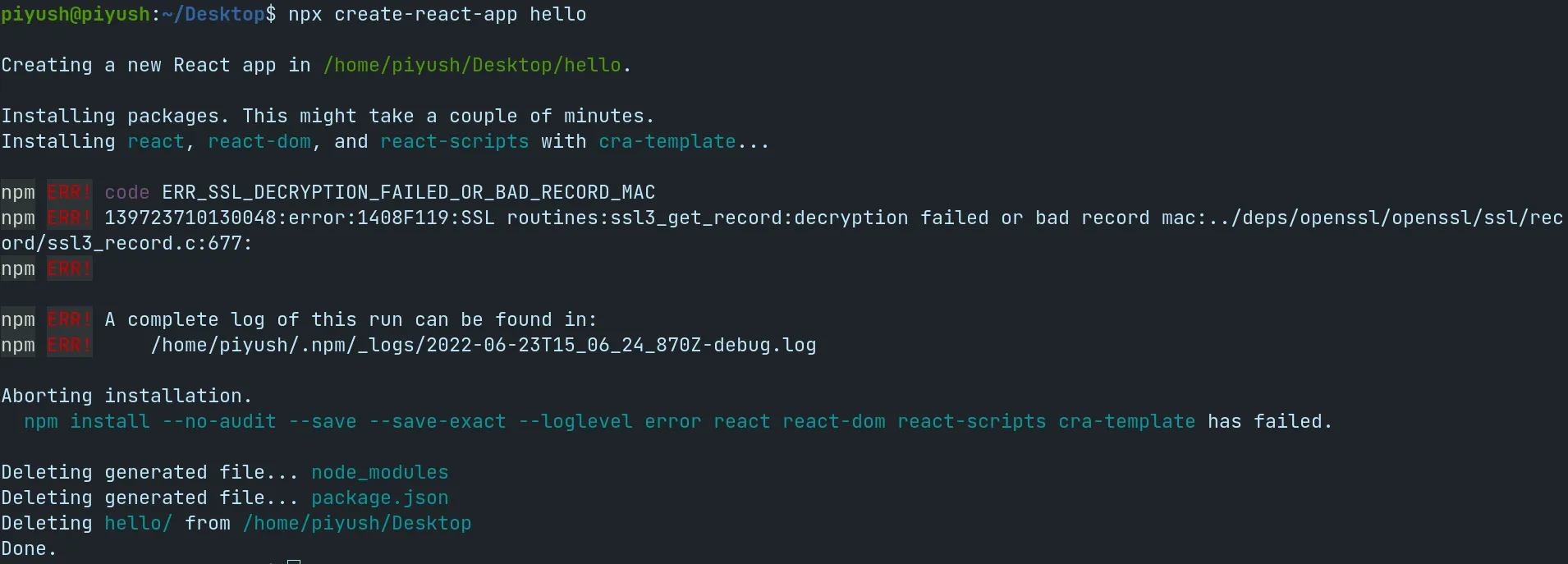
Task: Click the hello/ directory name in the Deleting line
Action: (x=139, y=523)
